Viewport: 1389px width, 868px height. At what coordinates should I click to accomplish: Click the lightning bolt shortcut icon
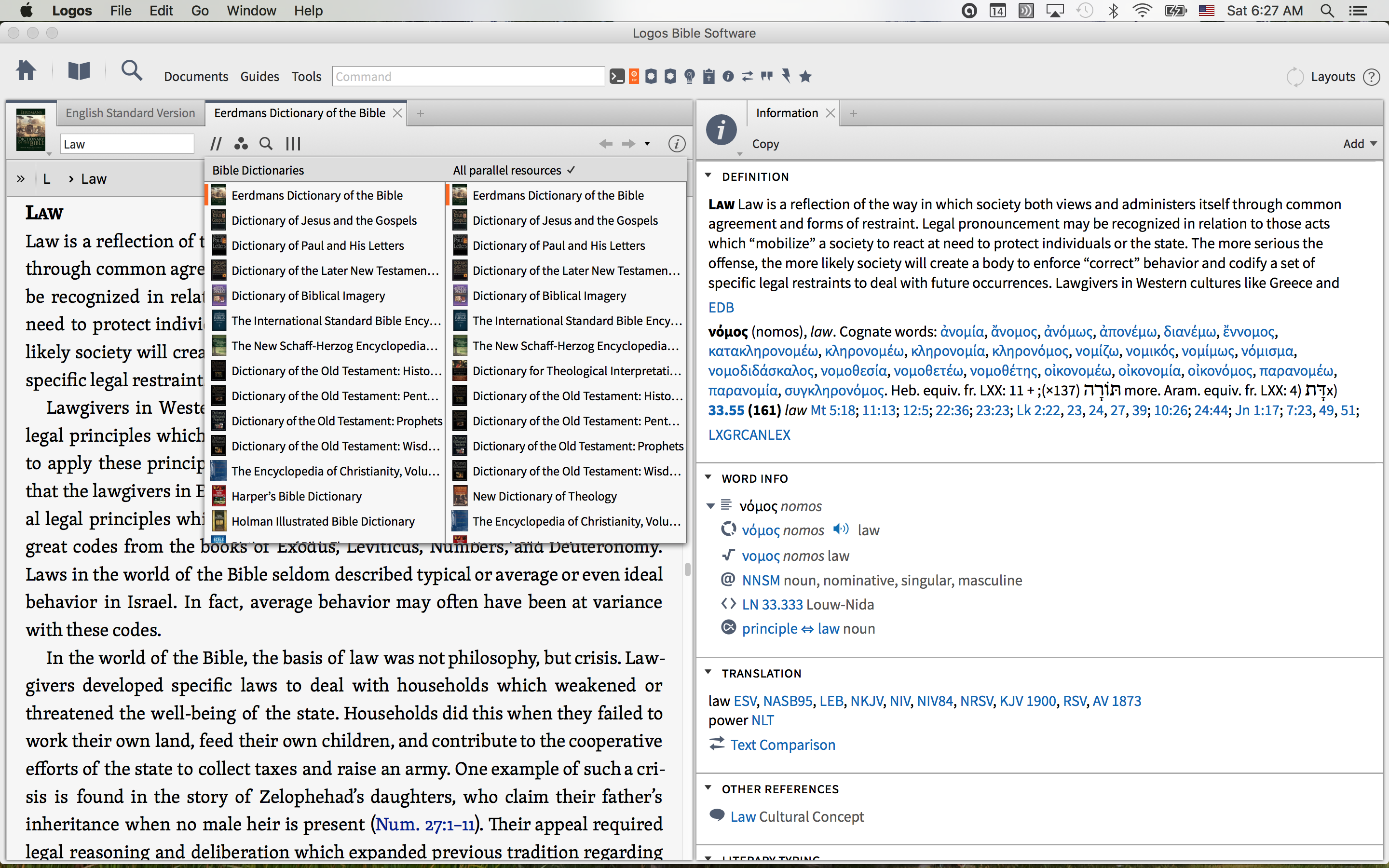pyautogui.click(x=786, y=76)
